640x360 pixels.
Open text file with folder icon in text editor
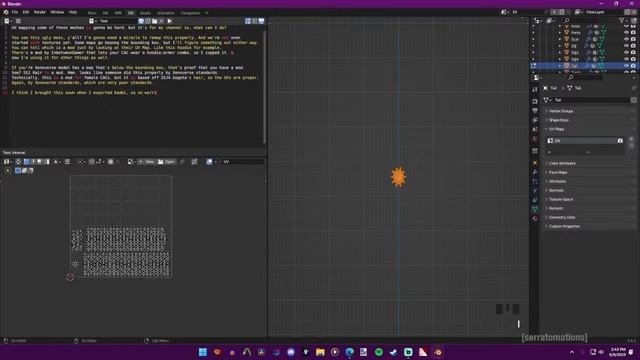[x=154, y=21]
